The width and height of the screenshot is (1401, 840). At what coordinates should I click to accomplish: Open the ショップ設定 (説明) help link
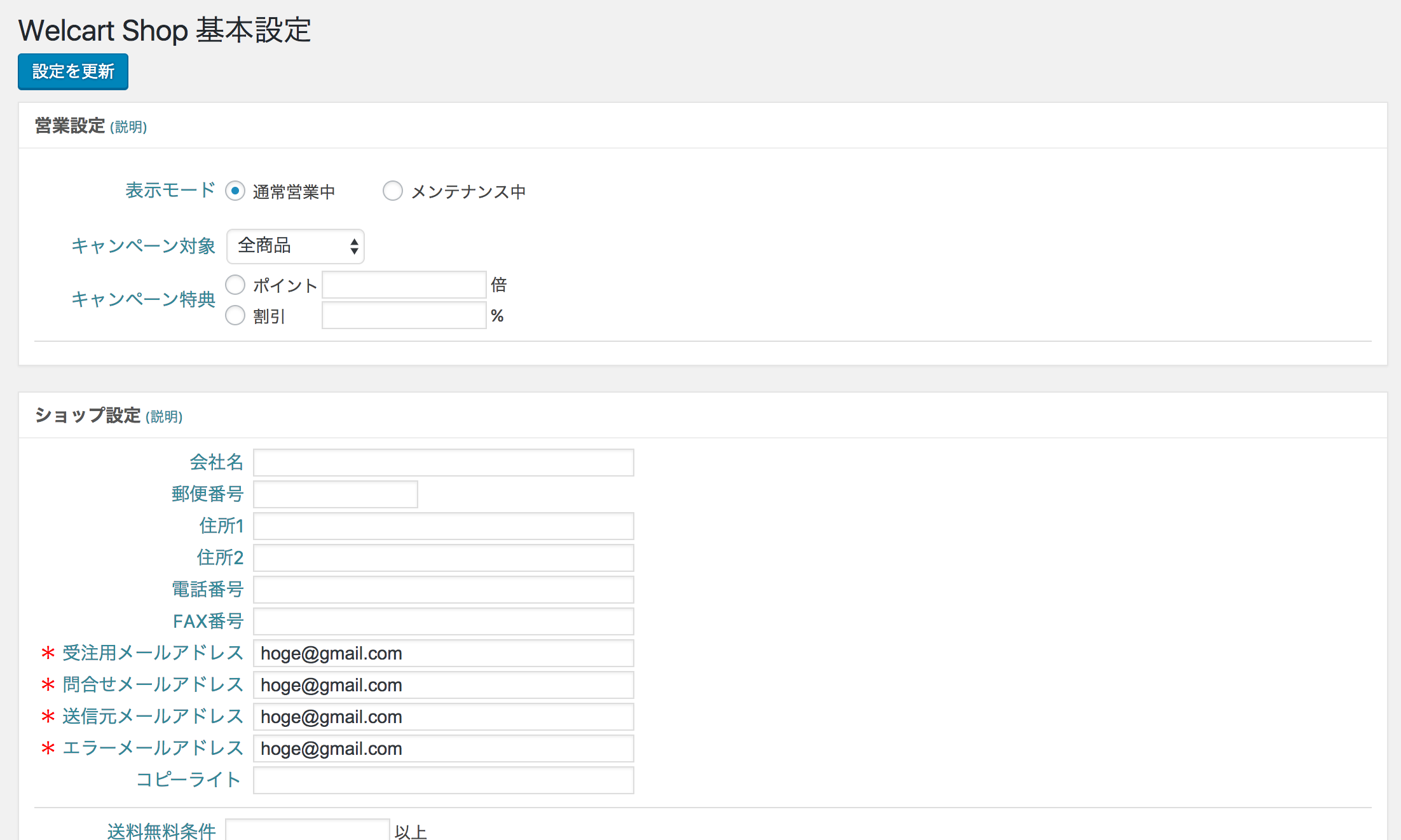click(164, 417)
